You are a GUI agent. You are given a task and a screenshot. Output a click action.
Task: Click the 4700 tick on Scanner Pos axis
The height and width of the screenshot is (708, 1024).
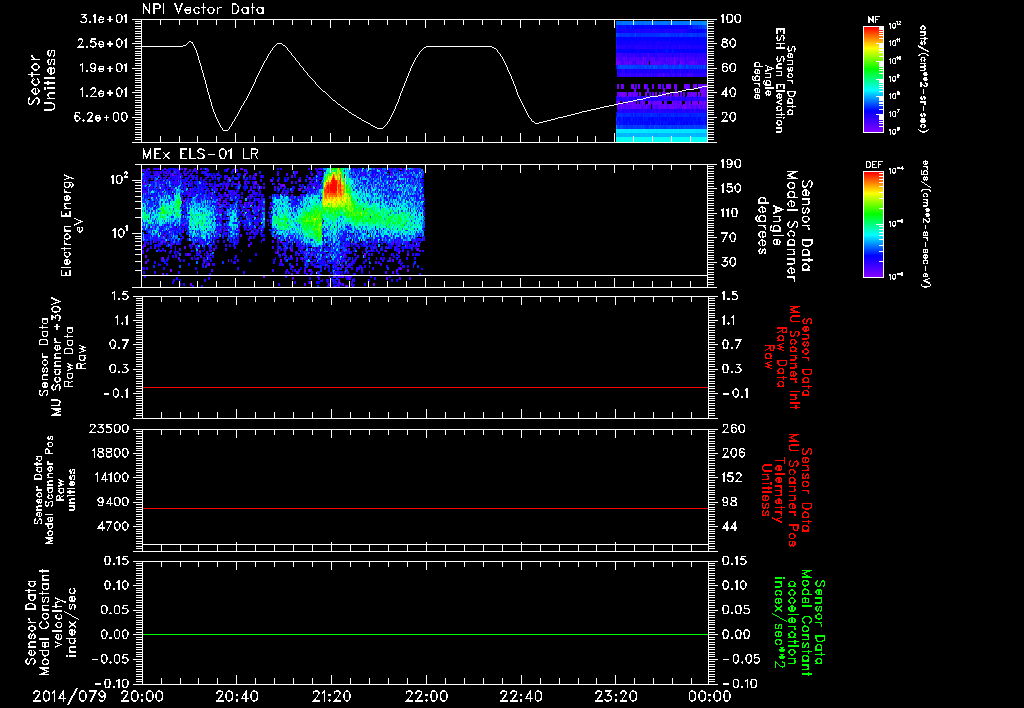[x=113, y=526]
